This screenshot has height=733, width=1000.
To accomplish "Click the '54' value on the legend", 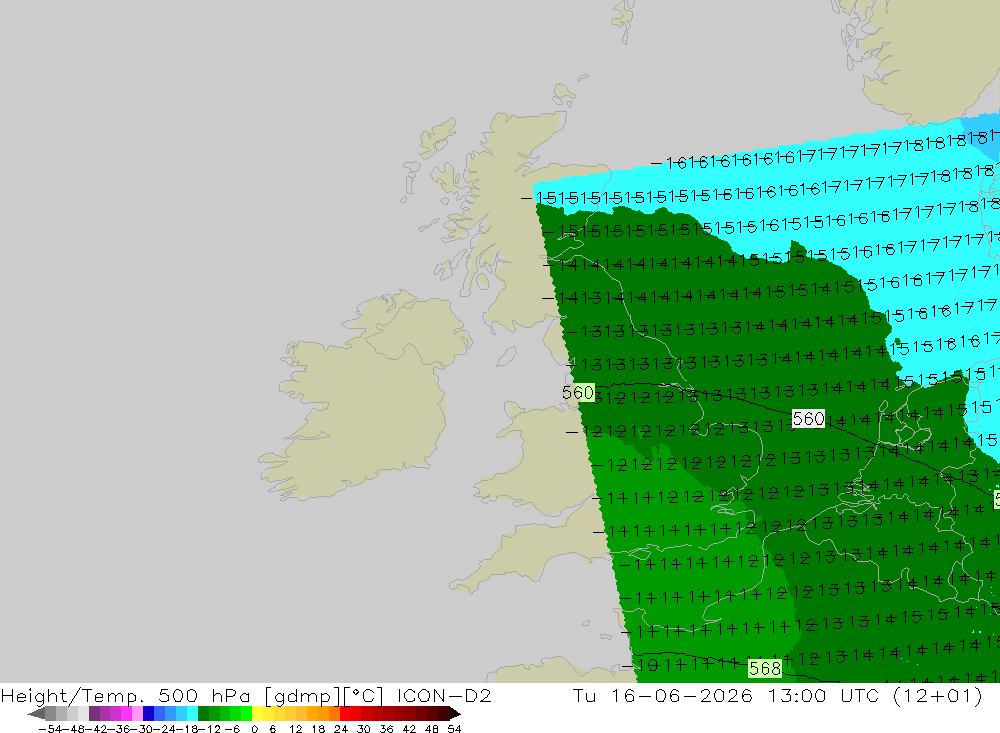I will (454, 729).
